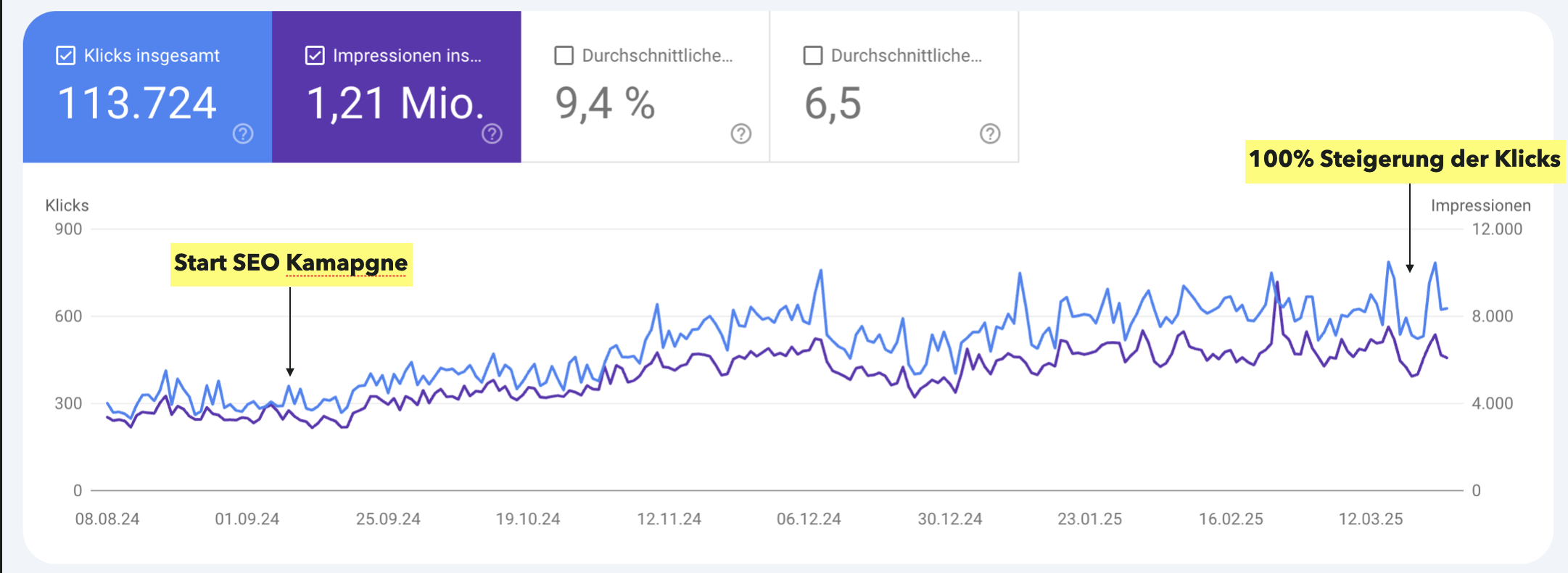Select the 08.08.24 date label on axis
The width and height of the screenshot is (1568, 573).
(107, 519)
